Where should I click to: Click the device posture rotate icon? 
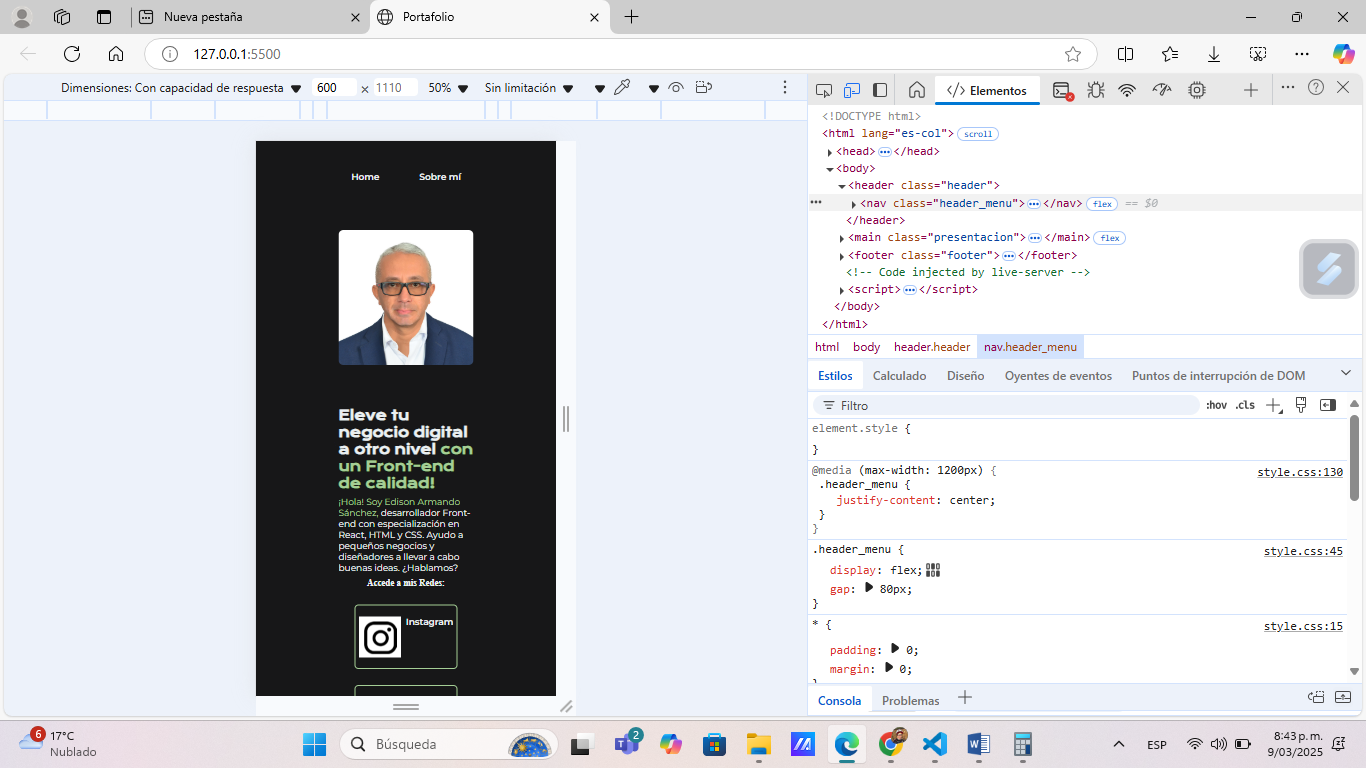703,88
